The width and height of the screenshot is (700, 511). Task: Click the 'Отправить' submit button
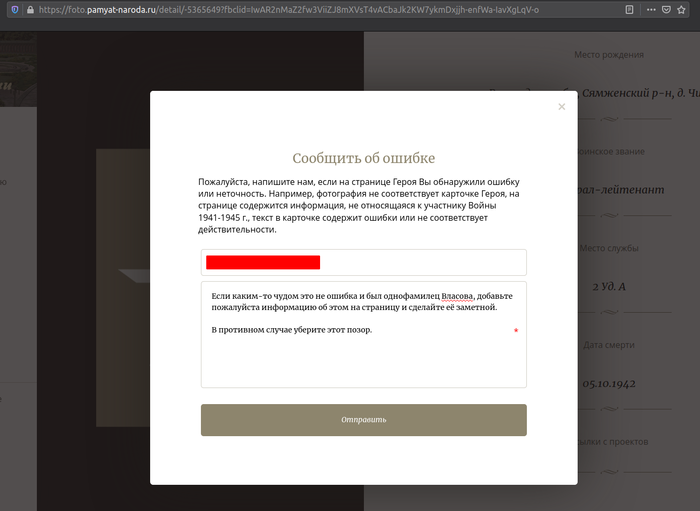pyautogui.click(x=363, y=420)
